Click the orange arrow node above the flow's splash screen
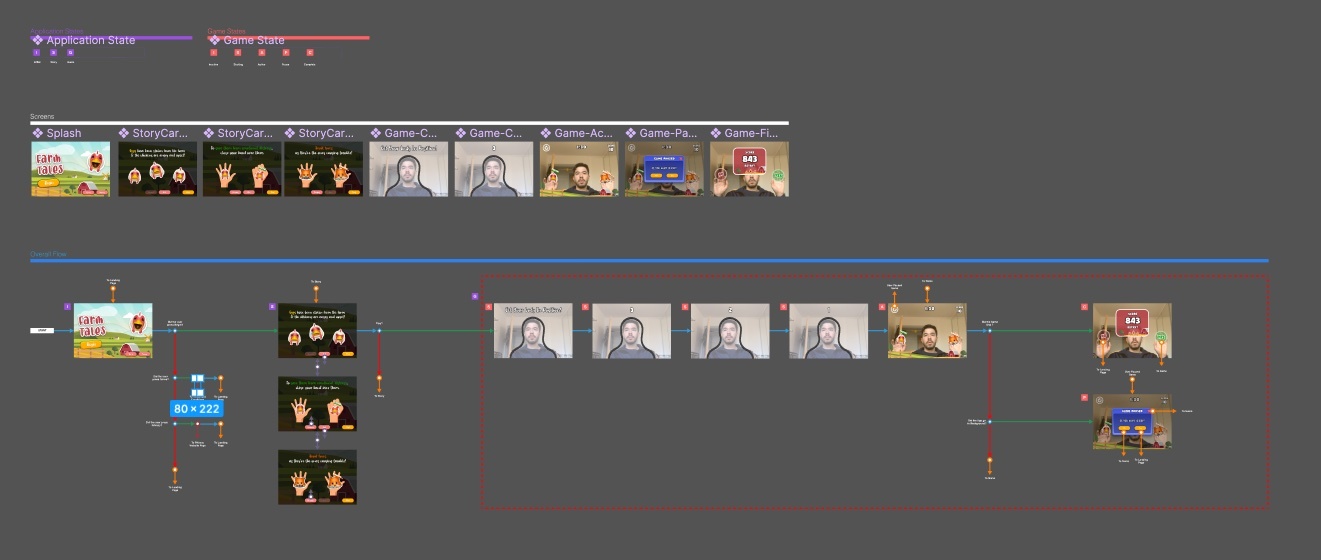Viewport: 1321px width, 560px height. (x=113, y=296)
